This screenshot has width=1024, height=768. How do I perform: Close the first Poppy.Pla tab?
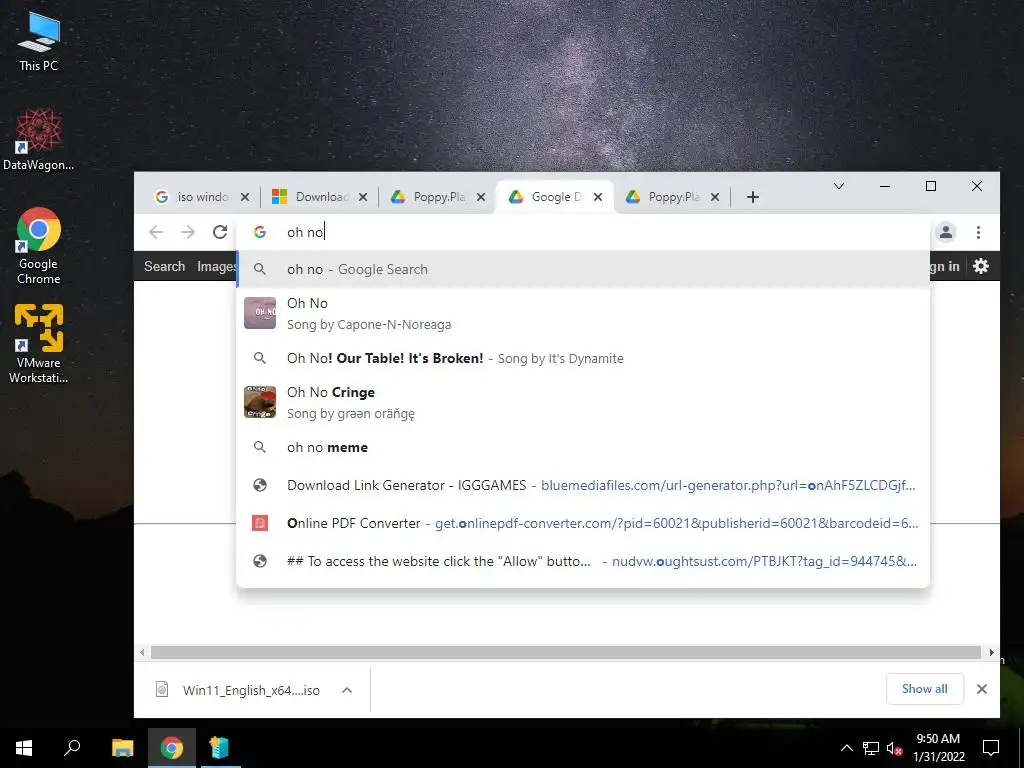(x=481, y=197)
